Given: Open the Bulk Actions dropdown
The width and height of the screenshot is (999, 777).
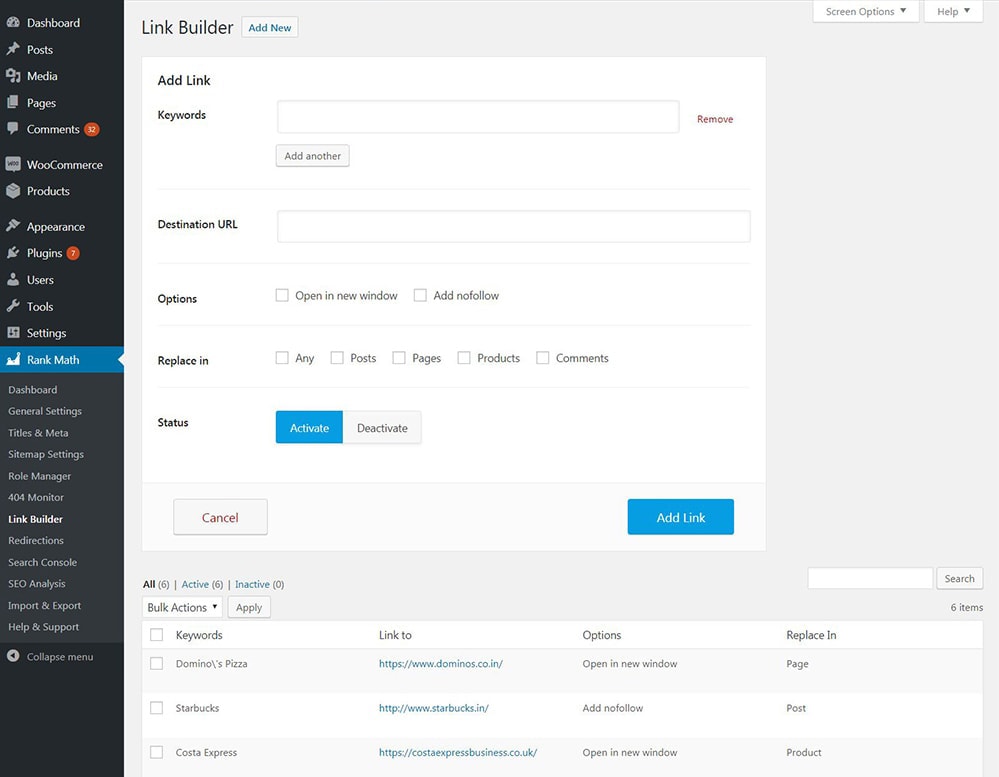Looking at the screenshot, I should point(181,607).
